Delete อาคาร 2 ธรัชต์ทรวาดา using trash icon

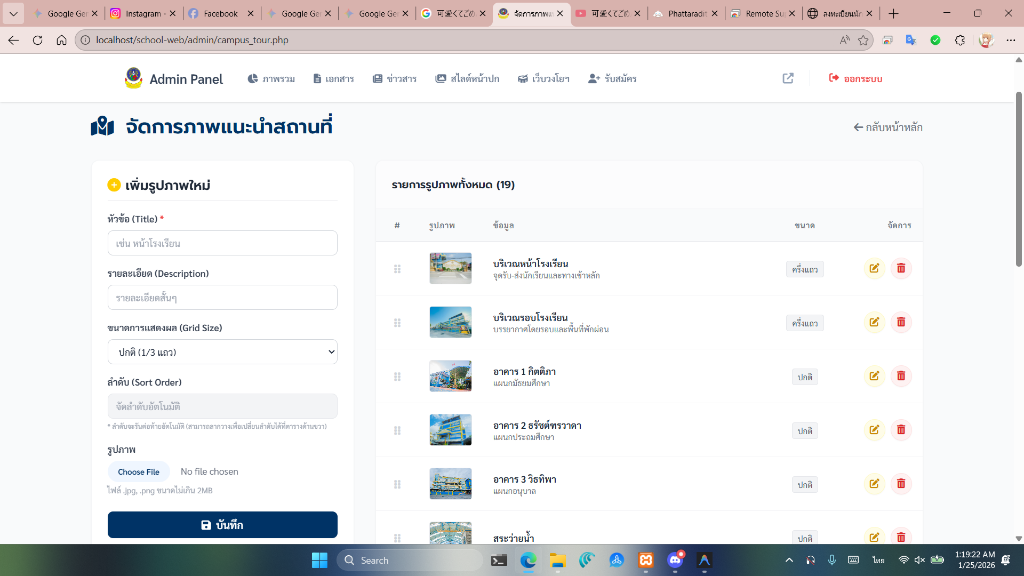click(x=902, y=430)
